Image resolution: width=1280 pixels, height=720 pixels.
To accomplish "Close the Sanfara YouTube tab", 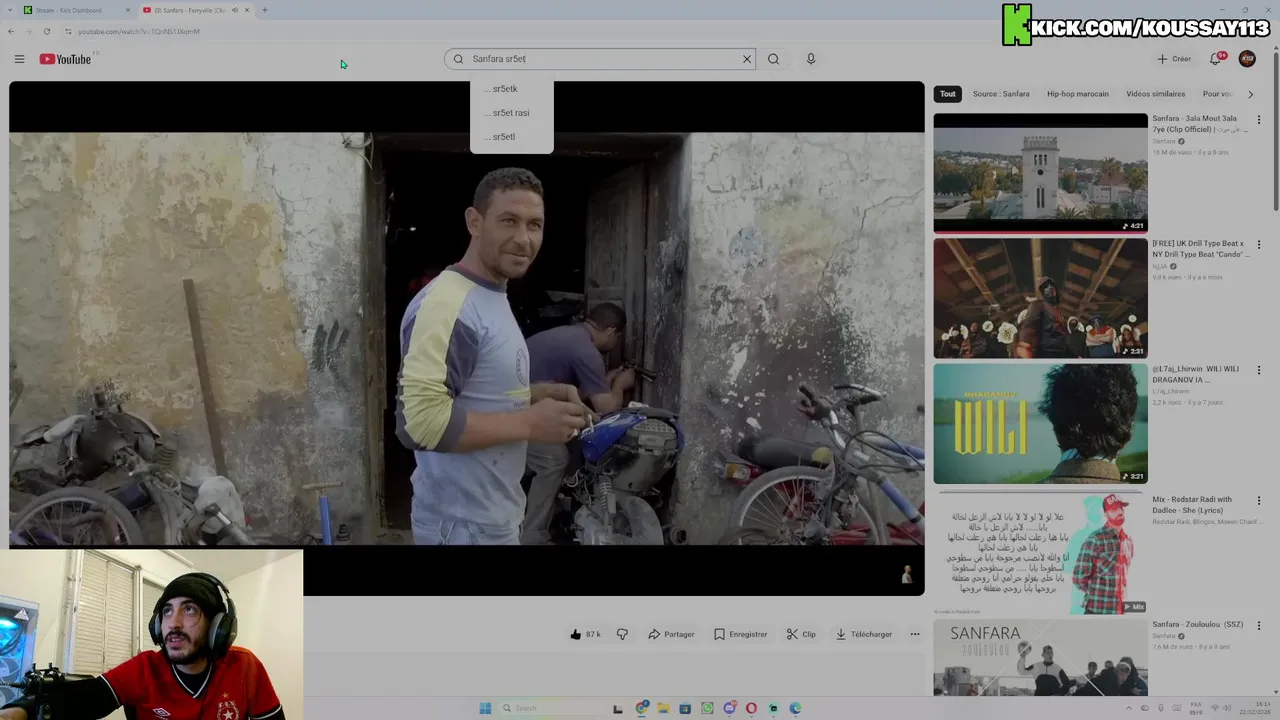I will pyautogui.click(x=247, y=10).
